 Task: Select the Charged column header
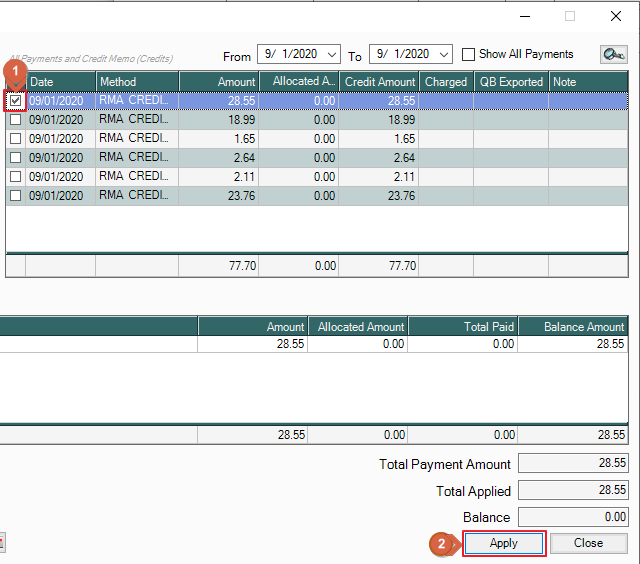coord(446,82)
